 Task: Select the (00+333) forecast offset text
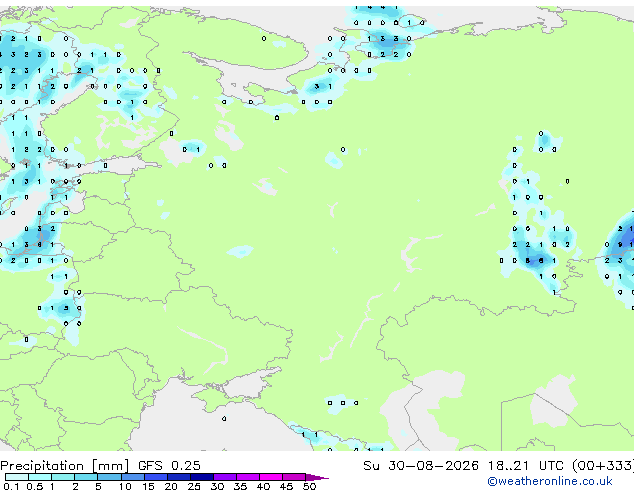pos(603,466)
